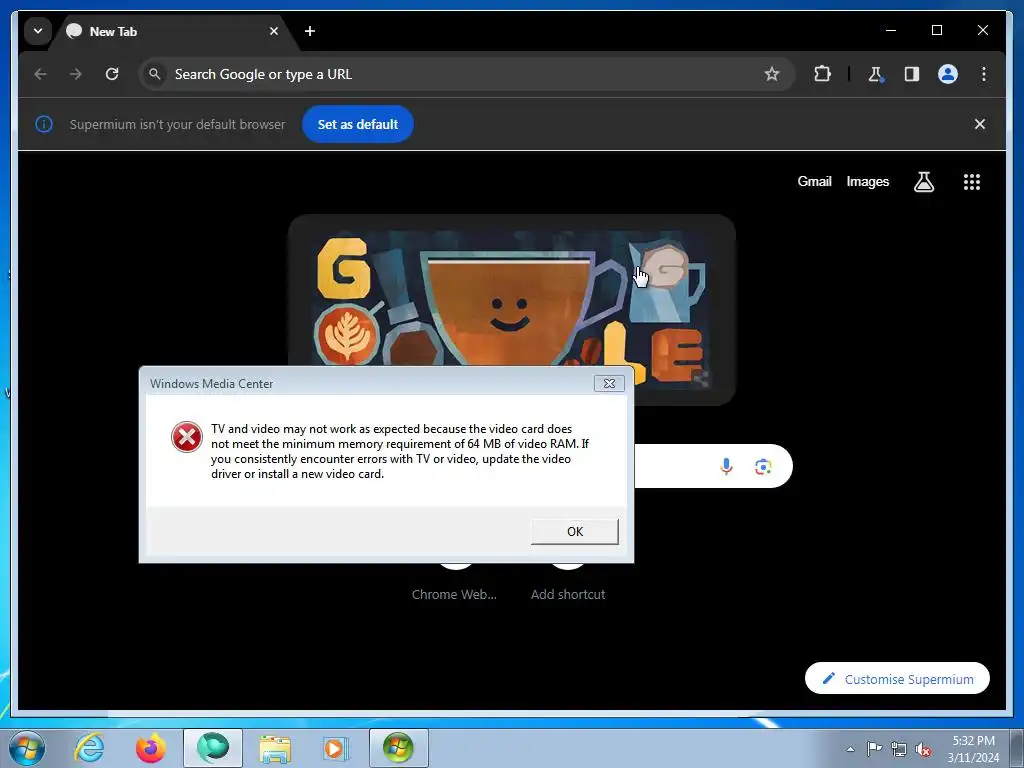Screen dimensions: 1024x768
Task: Open a new tab with plus button
Action: (310, 31)
